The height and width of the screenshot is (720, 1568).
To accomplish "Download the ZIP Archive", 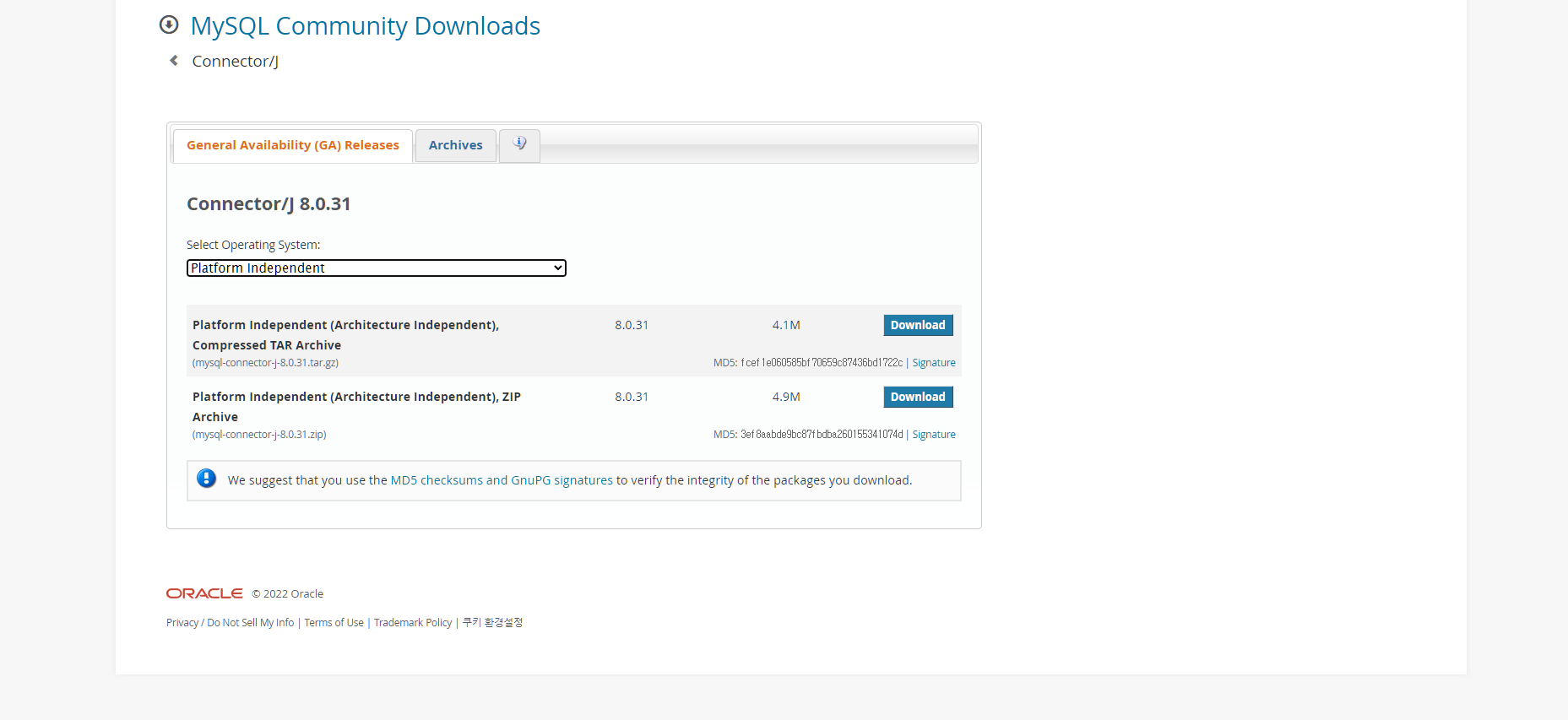I will [918, 397].
